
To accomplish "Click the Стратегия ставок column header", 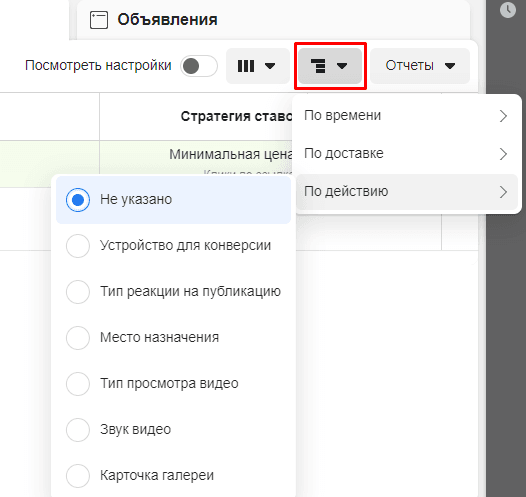I will point(236,116).
